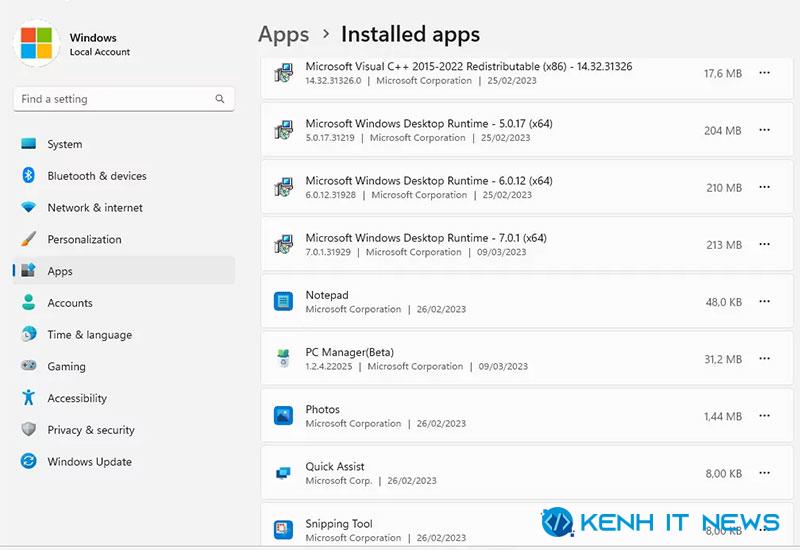Click the Installed apps page heading
800x550 pixels.
point(411,35)
